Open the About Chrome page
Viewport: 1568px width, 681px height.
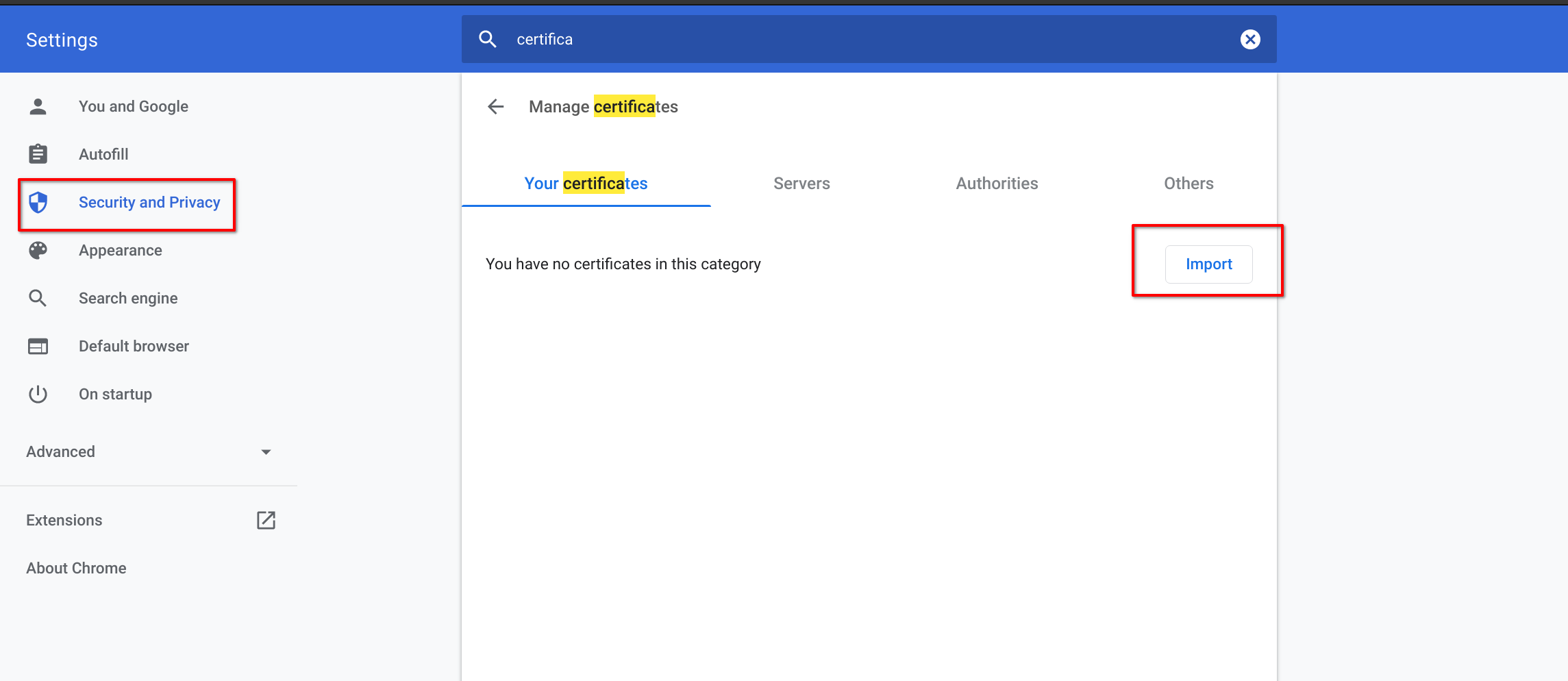76,569
